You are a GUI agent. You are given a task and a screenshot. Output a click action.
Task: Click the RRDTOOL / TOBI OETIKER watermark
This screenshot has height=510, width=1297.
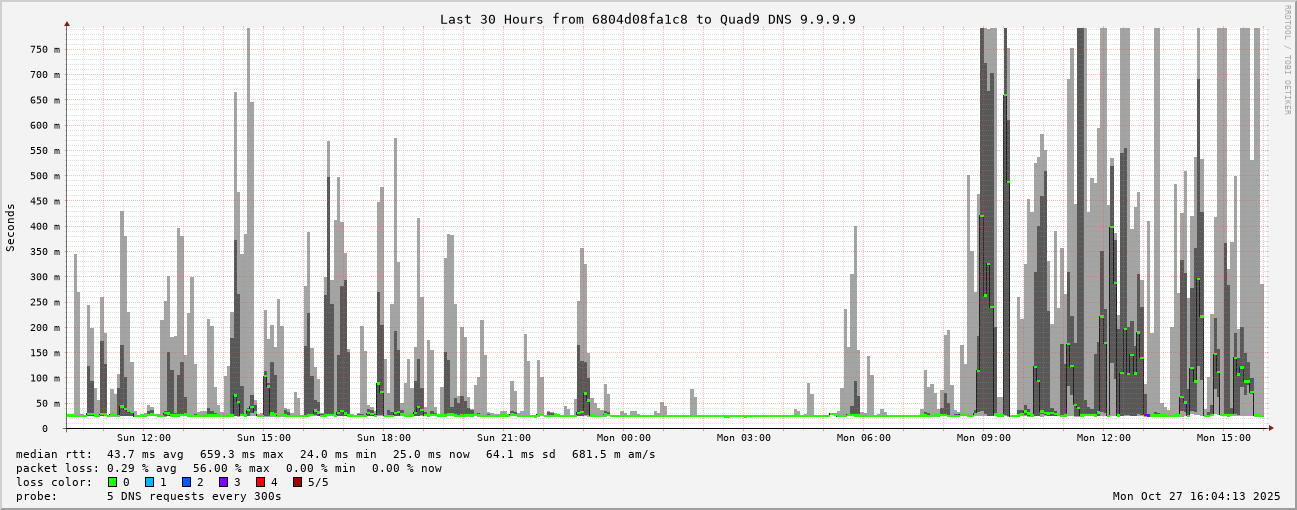coord(1287,59)
